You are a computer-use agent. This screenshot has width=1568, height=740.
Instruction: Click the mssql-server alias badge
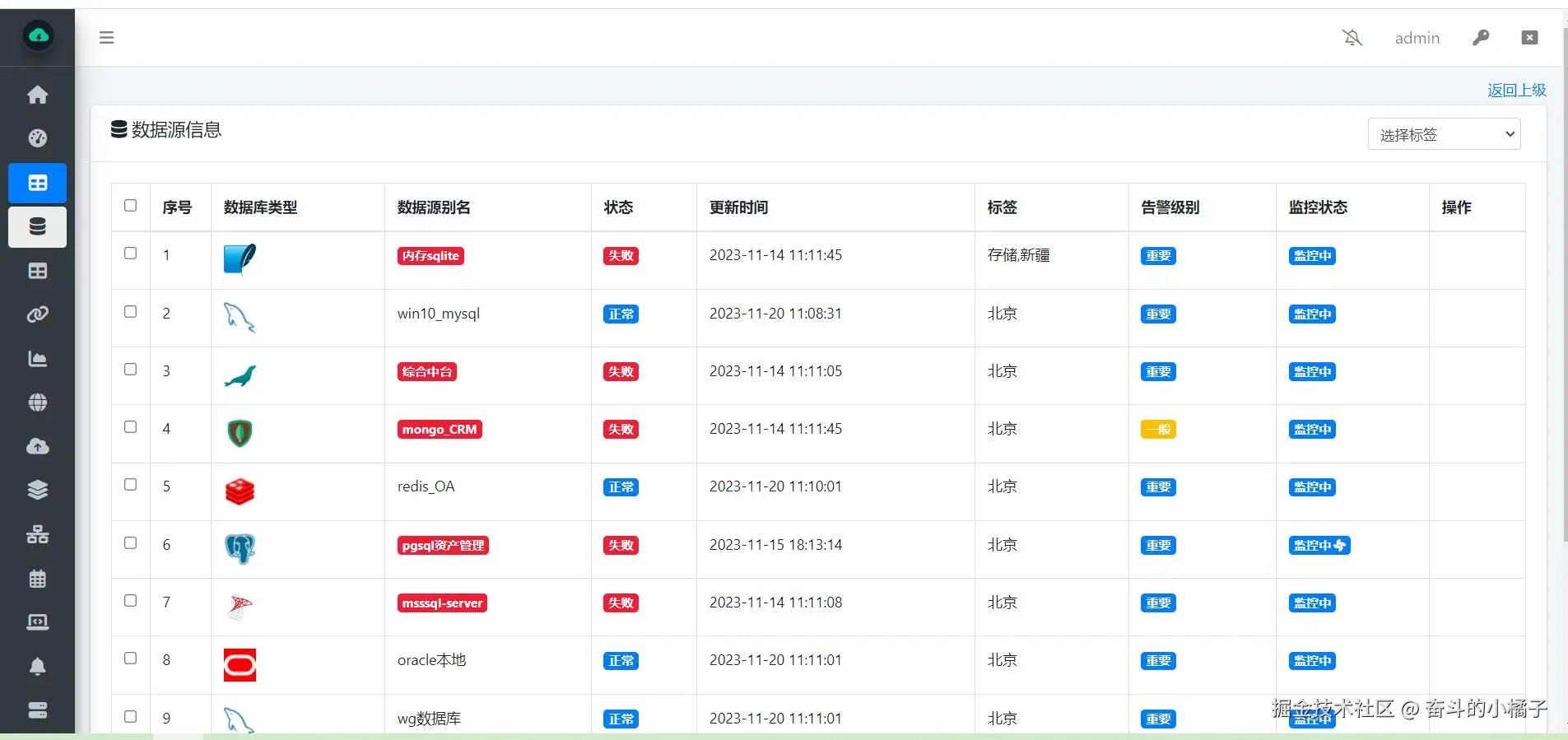pyautogui.click(x=442, y=603)
